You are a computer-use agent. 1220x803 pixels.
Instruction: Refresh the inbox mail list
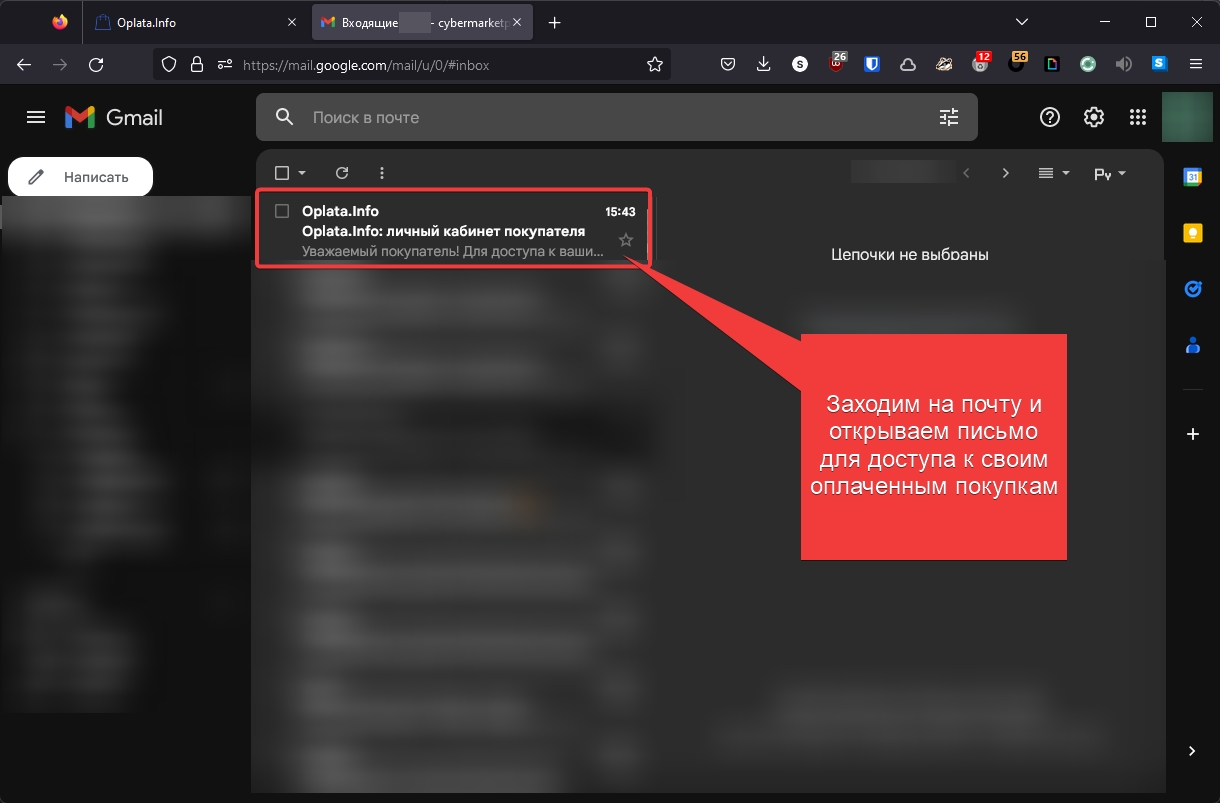pos(342,173)
